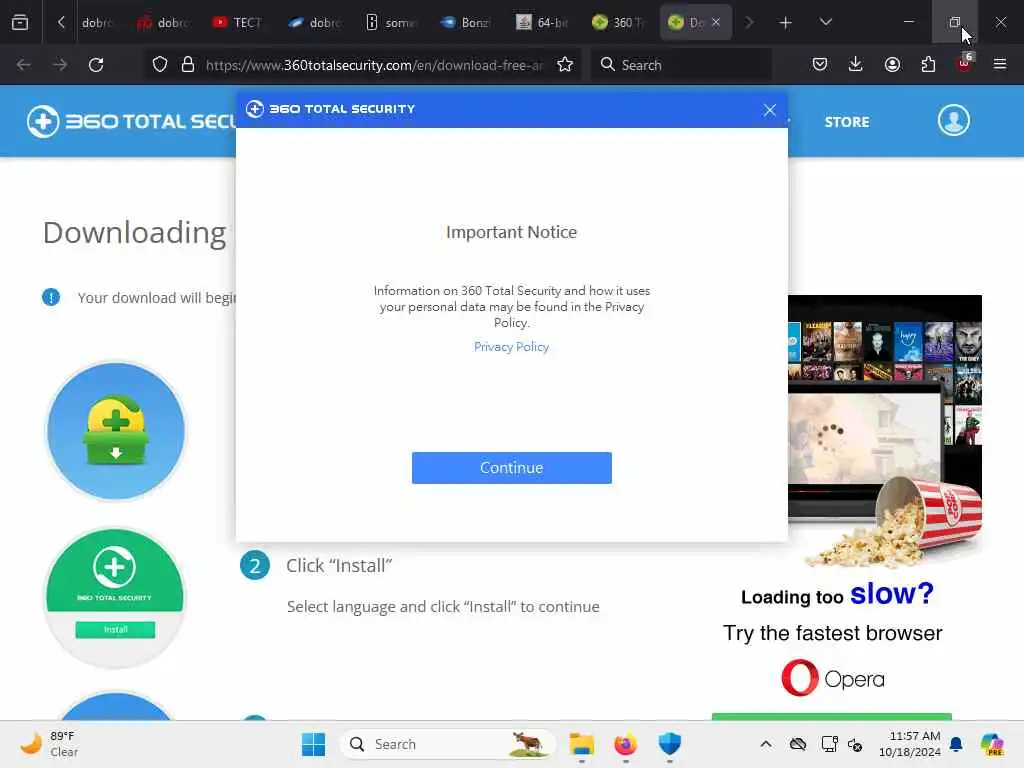Open the Windows Start menu
This screenshot has height=768, width=1024.
(x=313, y=744)
